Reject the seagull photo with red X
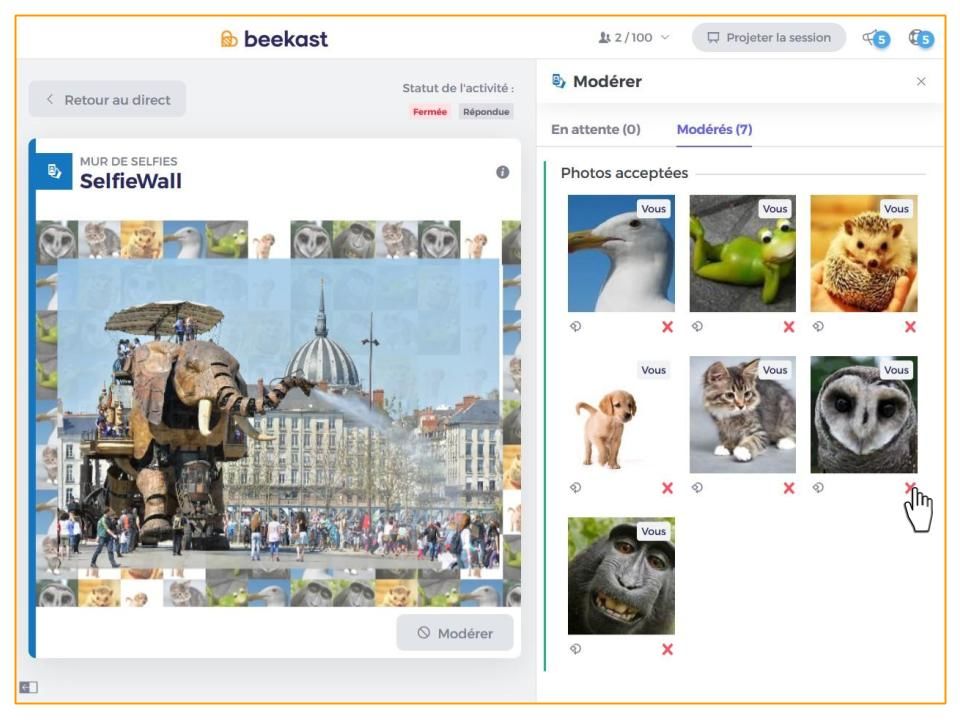960x720 pixels. (667, 327)
